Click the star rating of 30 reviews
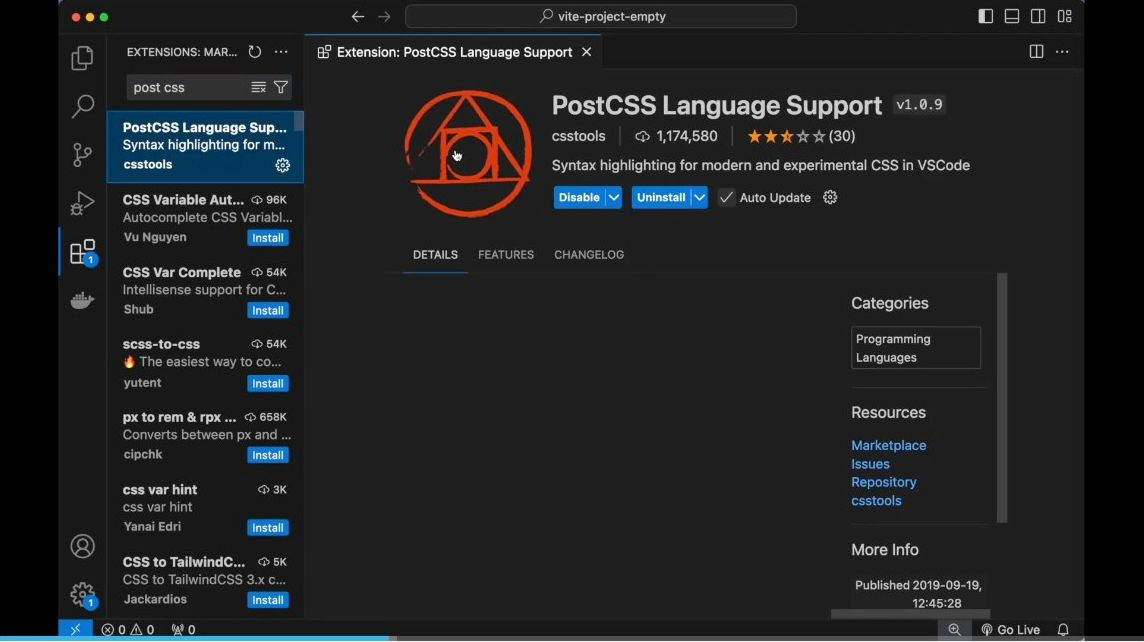This screenshot has width=1144, height=642. pyautogui.click(x=800, y=136)
